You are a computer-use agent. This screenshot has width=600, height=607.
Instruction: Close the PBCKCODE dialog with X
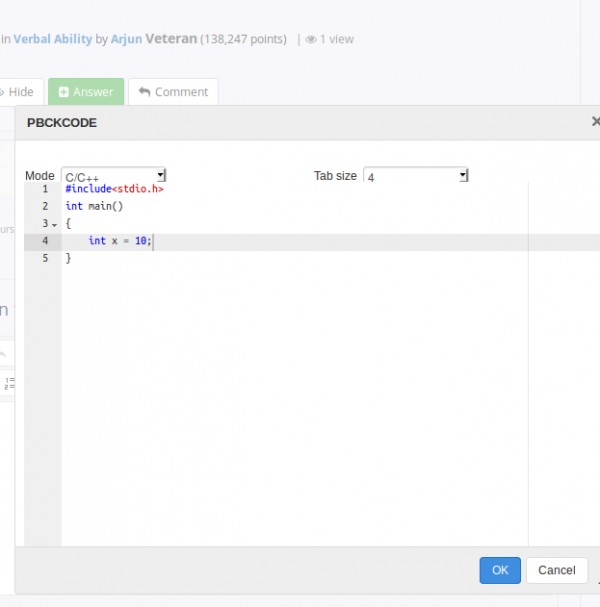(x=595, y=121)
